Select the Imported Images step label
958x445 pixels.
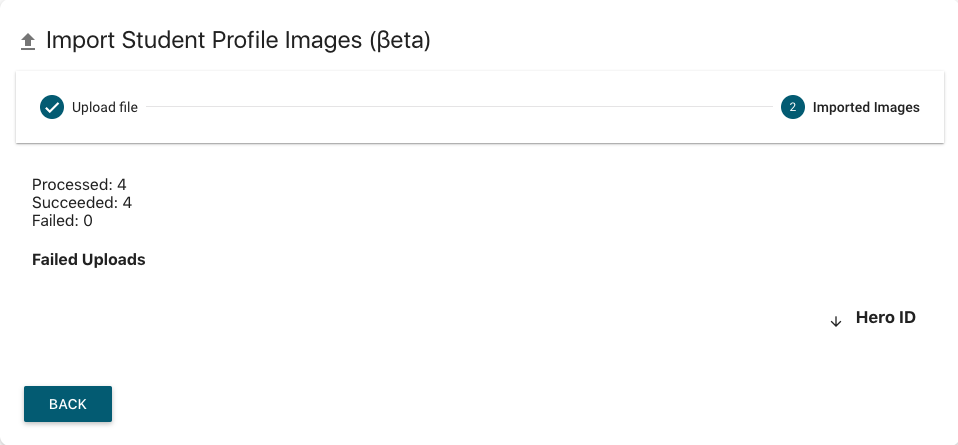pos(866,107)
